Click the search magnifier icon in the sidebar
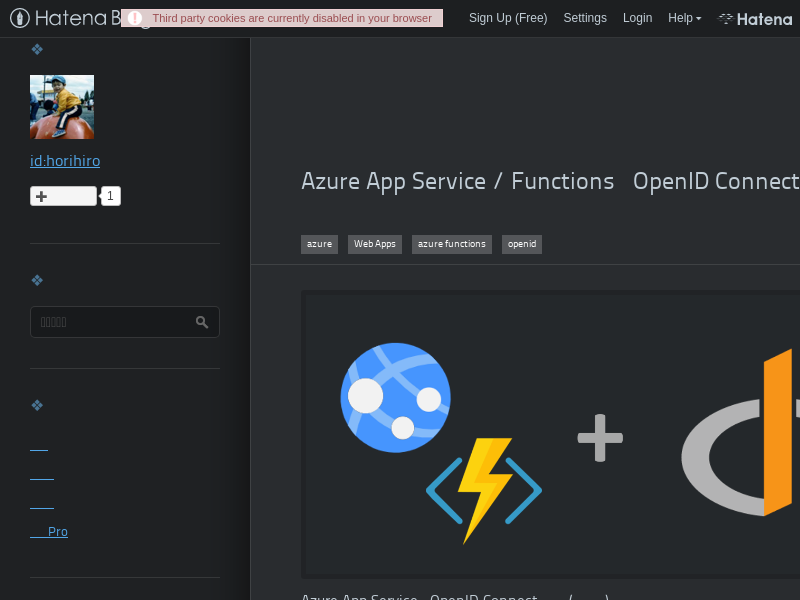The image size is (800, 600). tap(202, 322)
